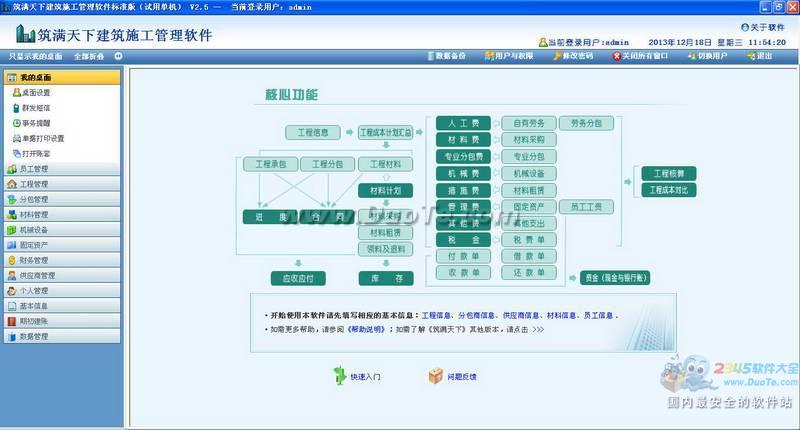Image resolution: width=800 pixels, height=430 pixels.
Task: Click the 应收应付 button
Action: click(x=298, y=279)
